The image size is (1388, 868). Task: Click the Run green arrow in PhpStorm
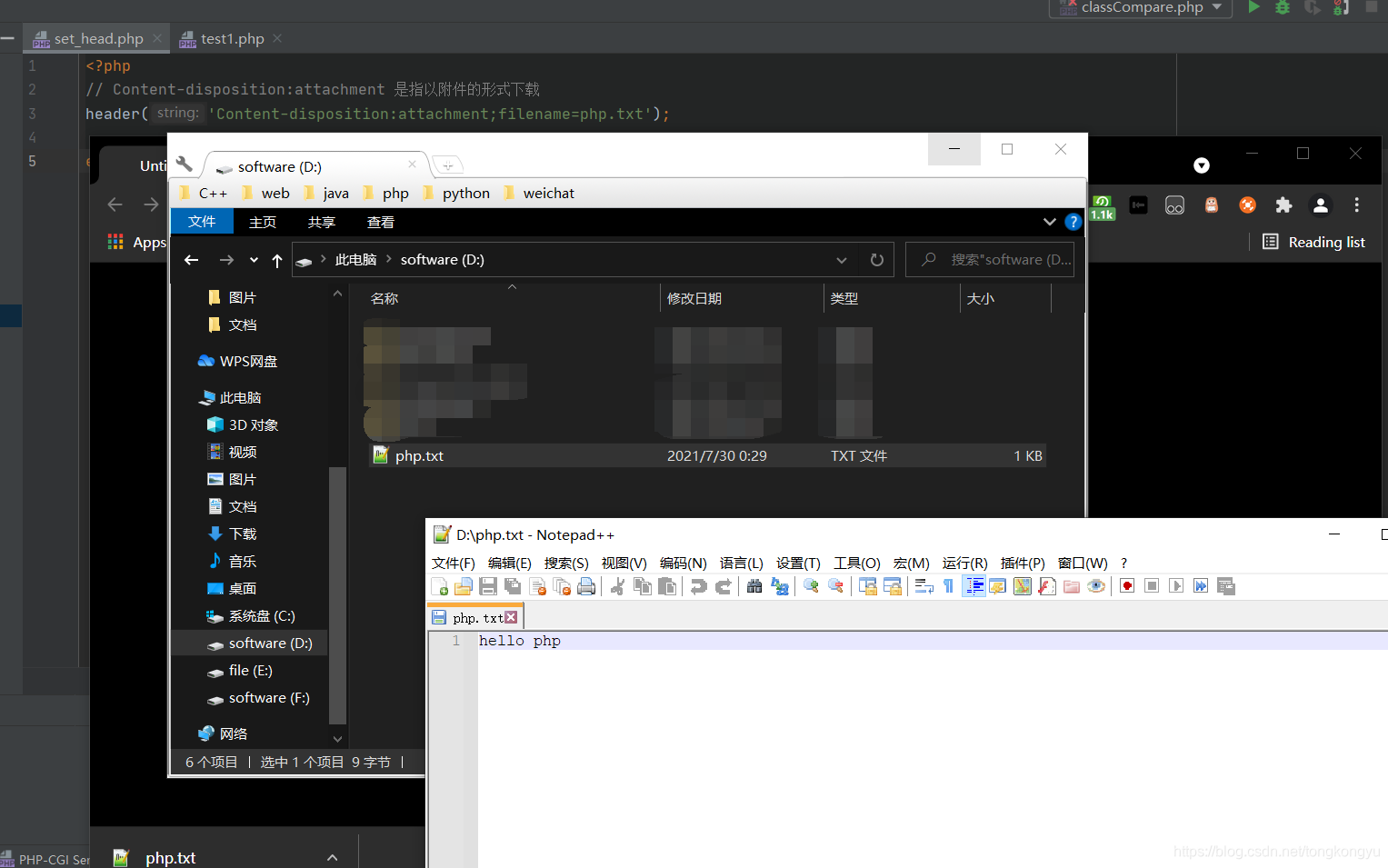pyautogui.click(x=1253, y=7)
